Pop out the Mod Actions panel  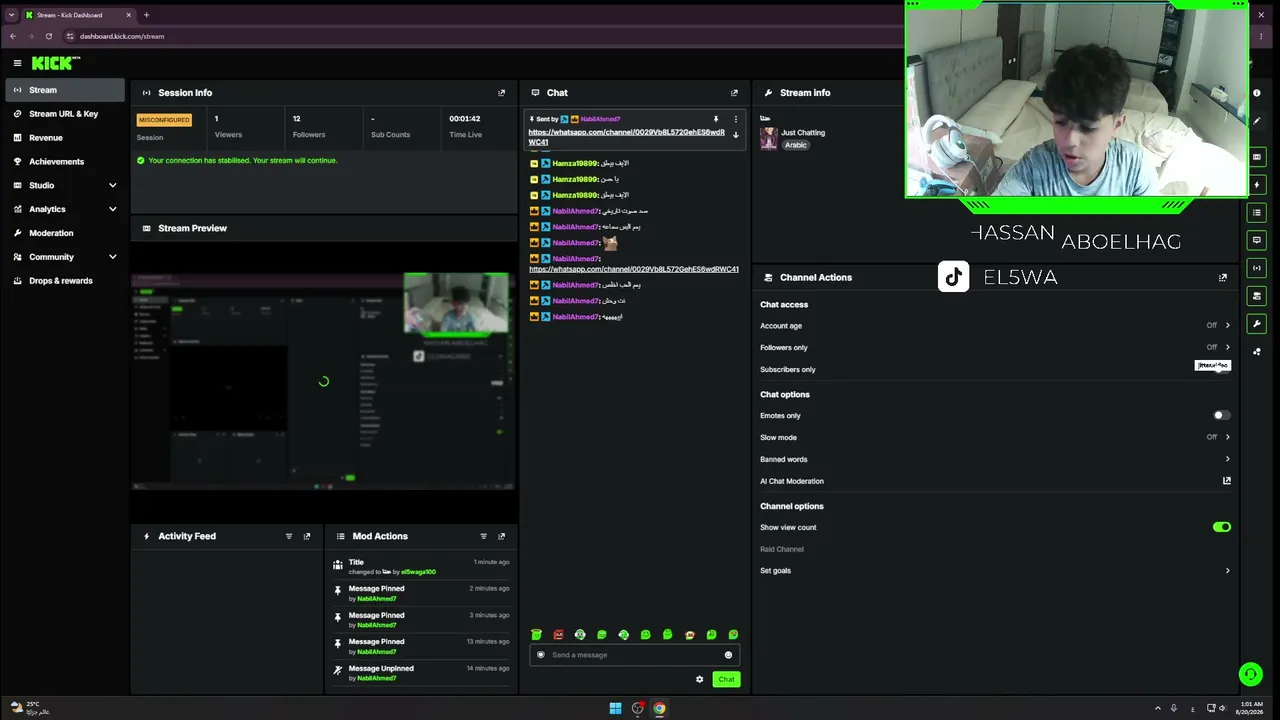(x=502, y=536)
